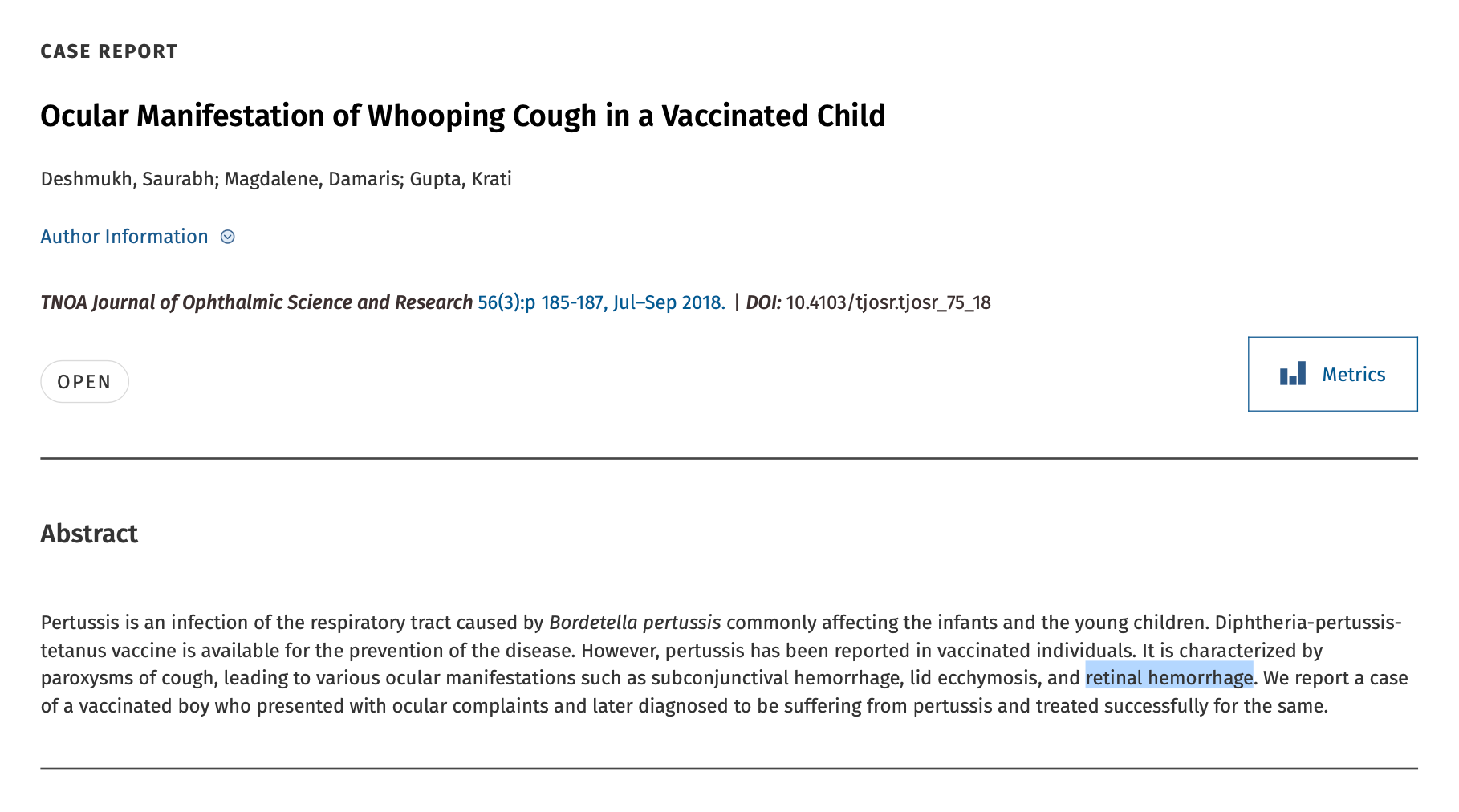Click Jul–Sep 2018 in citation link
The image size is (1459, 812).
pyautogui.click(x=669, y=302)
